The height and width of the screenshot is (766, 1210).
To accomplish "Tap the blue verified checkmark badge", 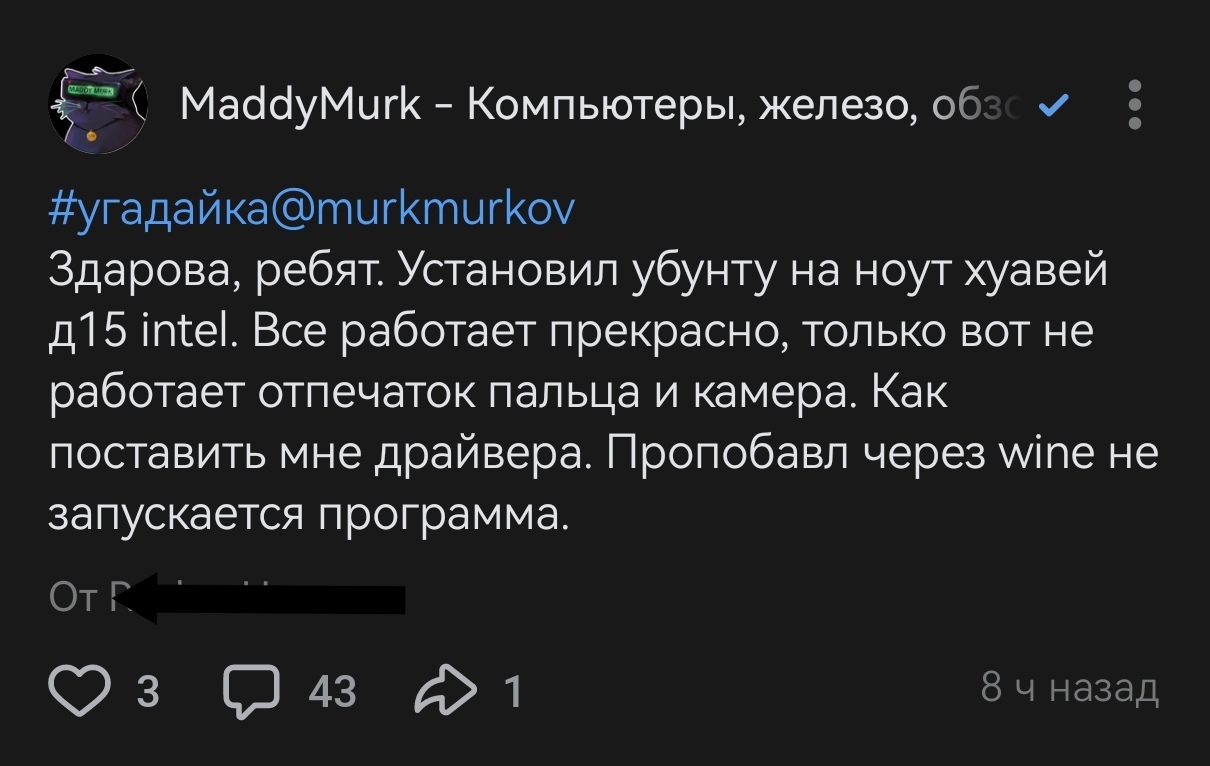I will (x=1053, y=104).
